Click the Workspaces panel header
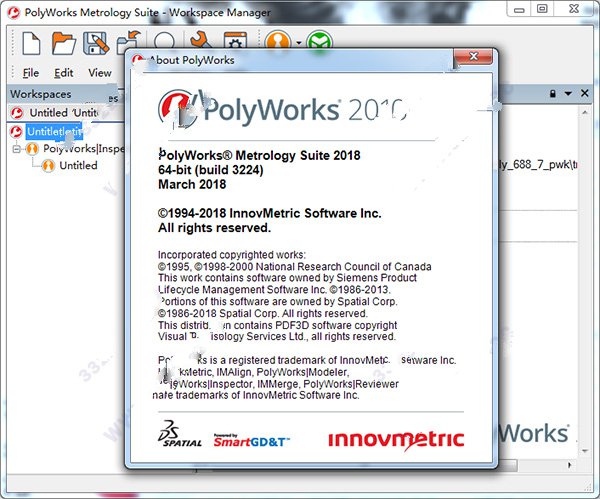 (41, 94)
